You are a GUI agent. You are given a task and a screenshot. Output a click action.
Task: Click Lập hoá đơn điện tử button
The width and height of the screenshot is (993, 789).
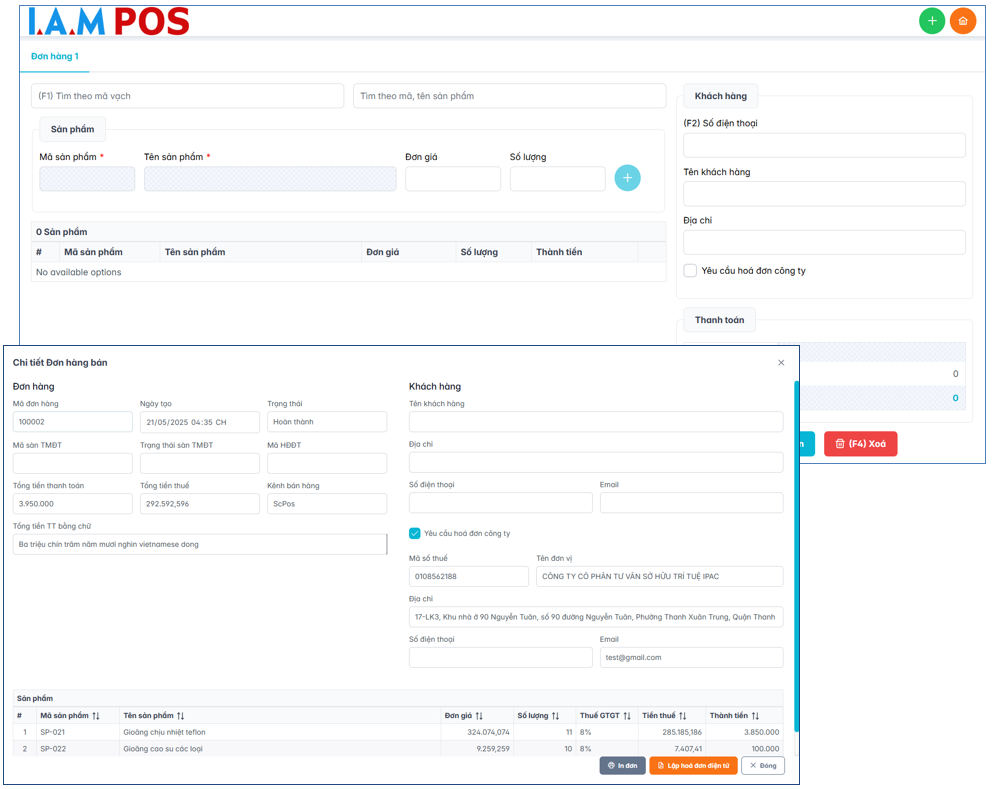(693, 766)
